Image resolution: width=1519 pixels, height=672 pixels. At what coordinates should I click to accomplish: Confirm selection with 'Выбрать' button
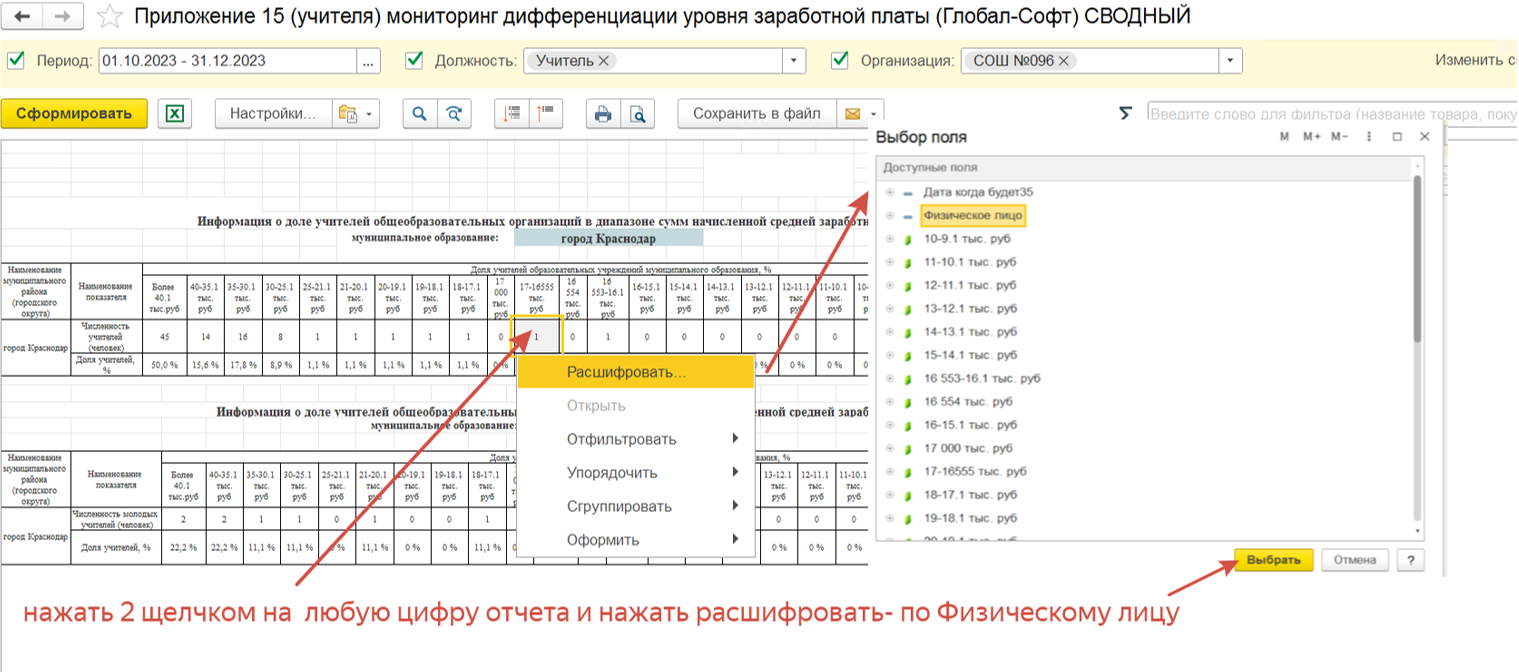tap(1273, 560)
